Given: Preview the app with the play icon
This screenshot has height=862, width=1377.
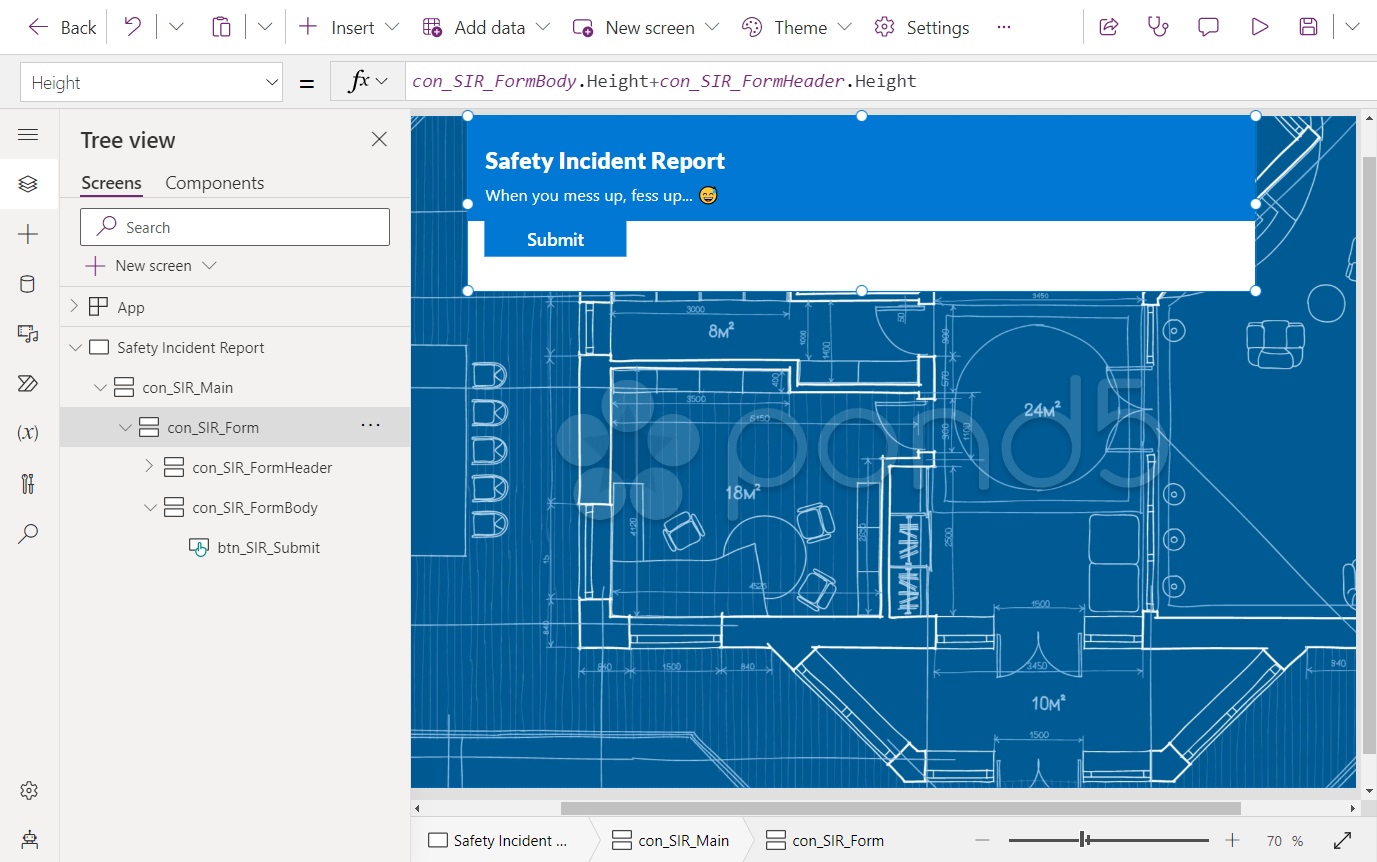Looking at the screenshot, I should [x=1259, y=27].
